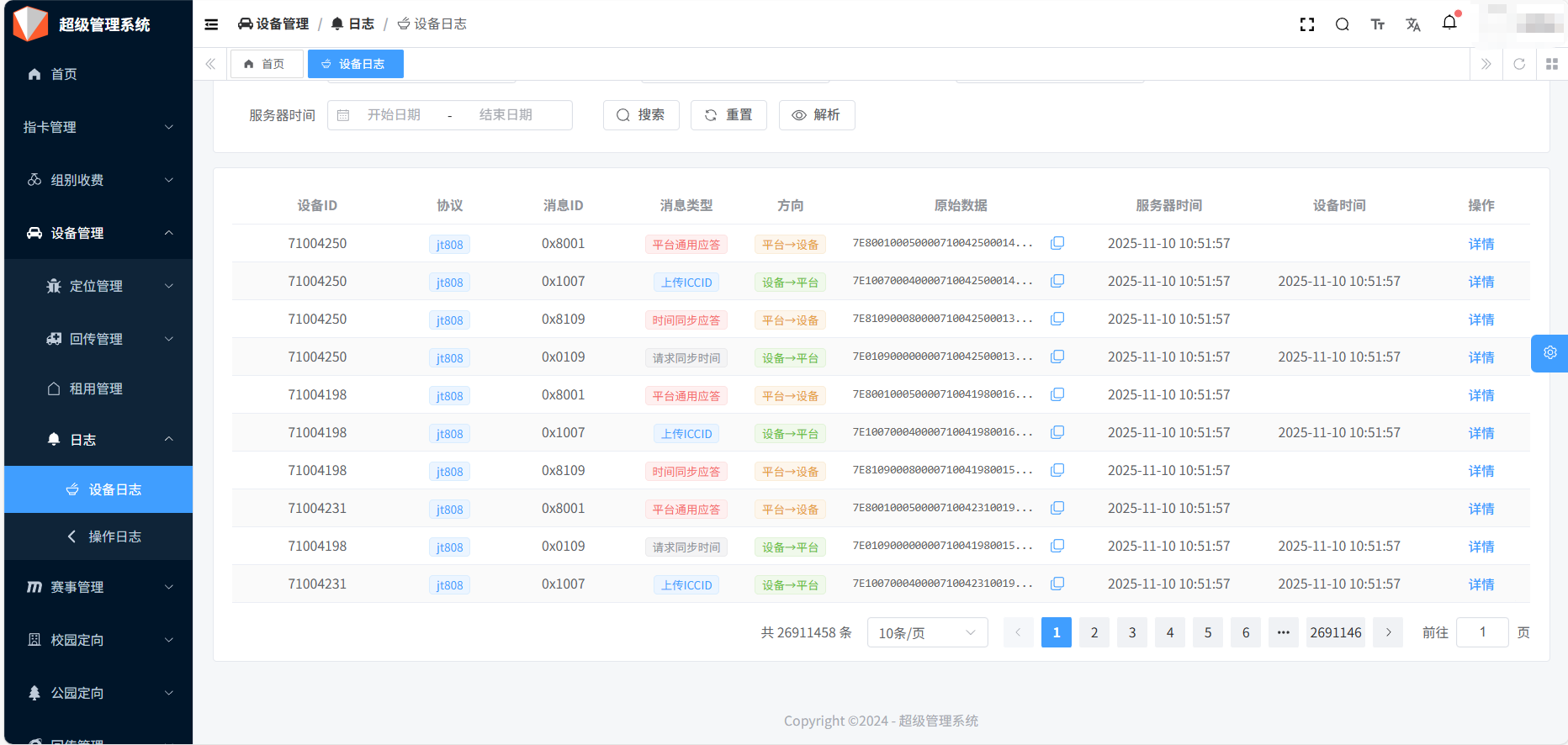Viewport: 1568px width, 745px height.
Task: Open the floating settings gear panel
Action: pos(1549,353)
